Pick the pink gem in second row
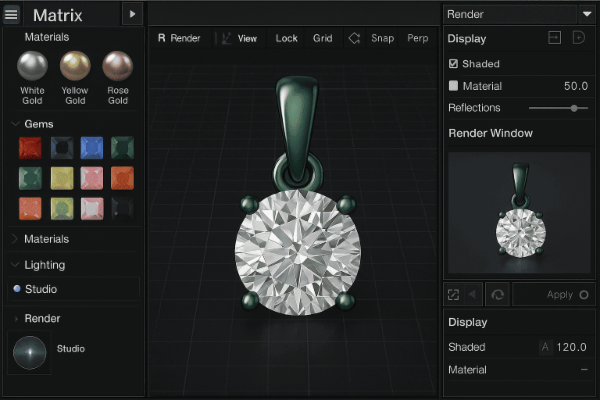 coord(92,178)
